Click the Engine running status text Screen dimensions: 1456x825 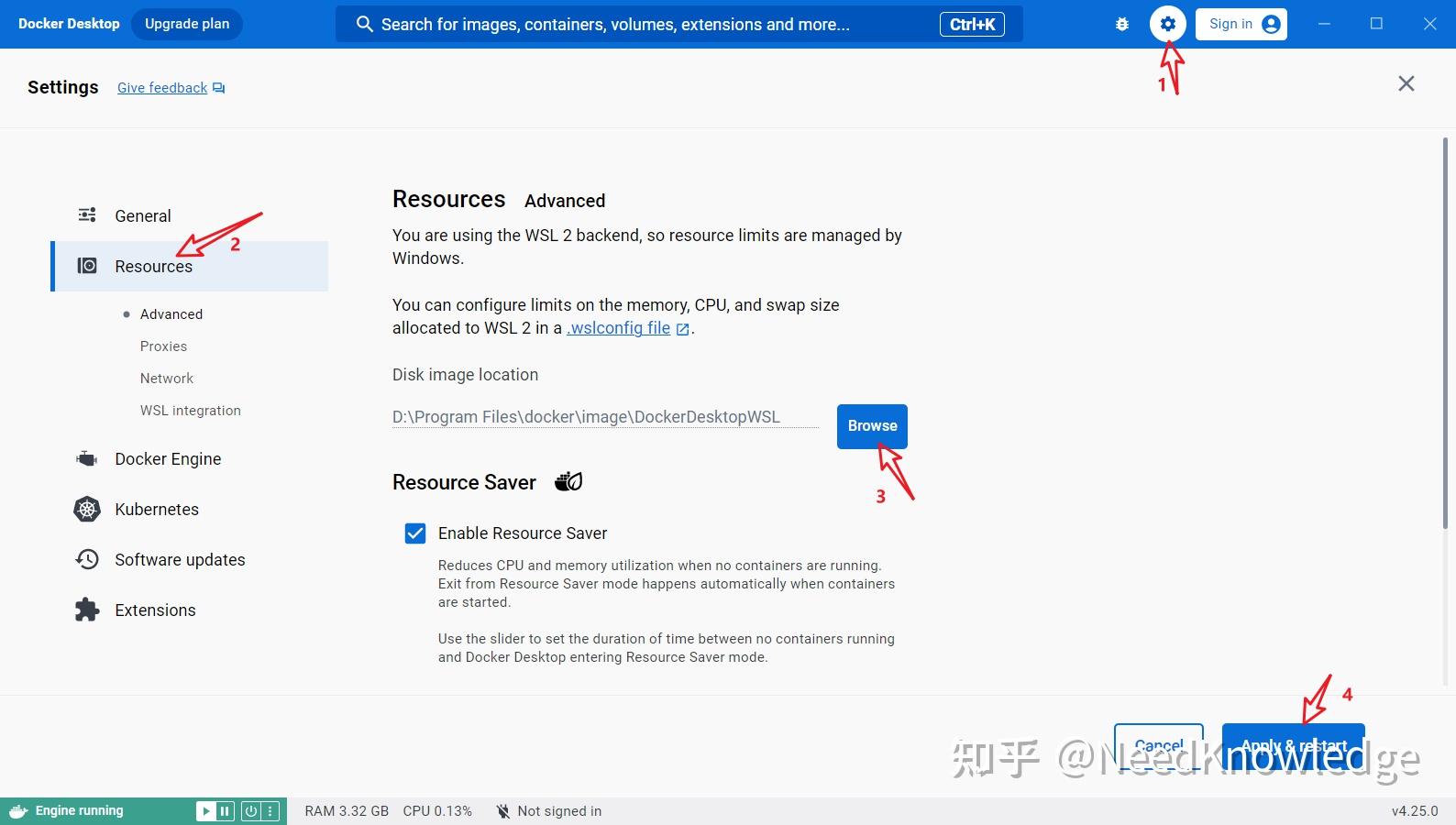tap(79, 811)
